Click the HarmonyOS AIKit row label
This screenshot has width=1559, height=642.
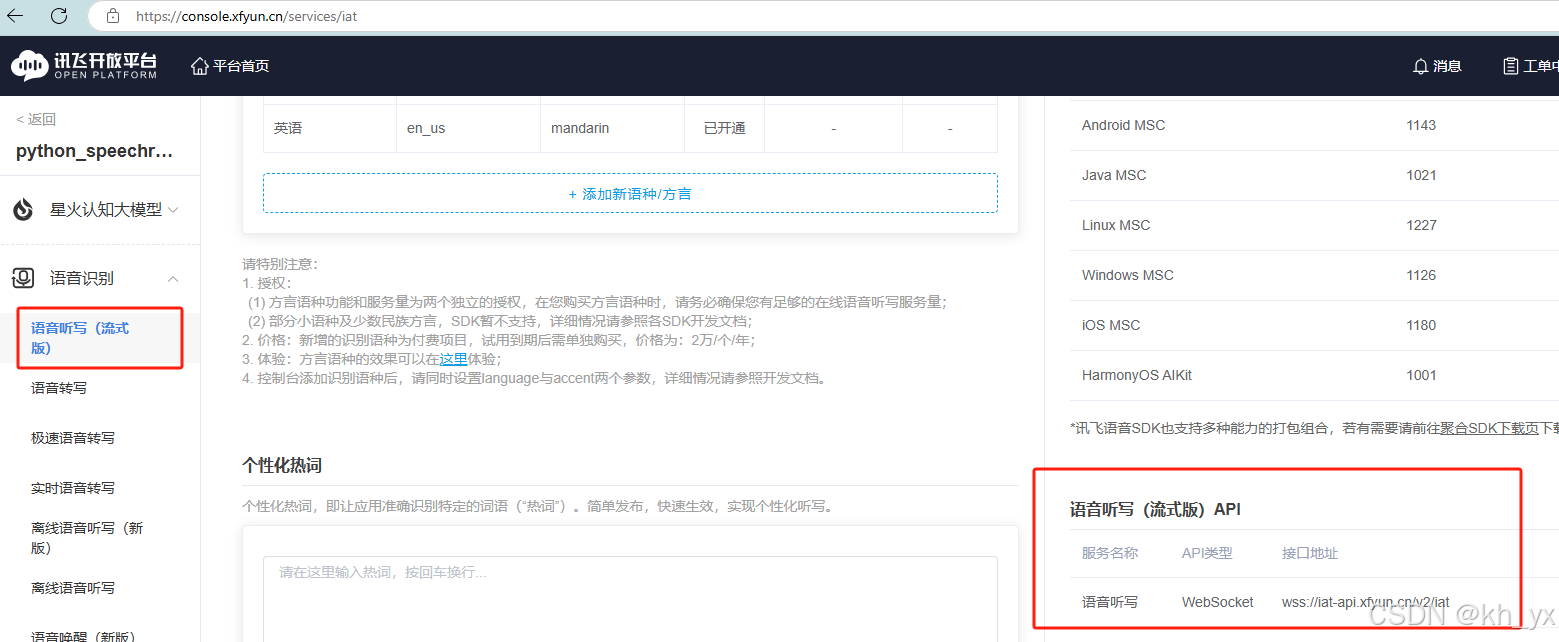[x=1137, y=375]
